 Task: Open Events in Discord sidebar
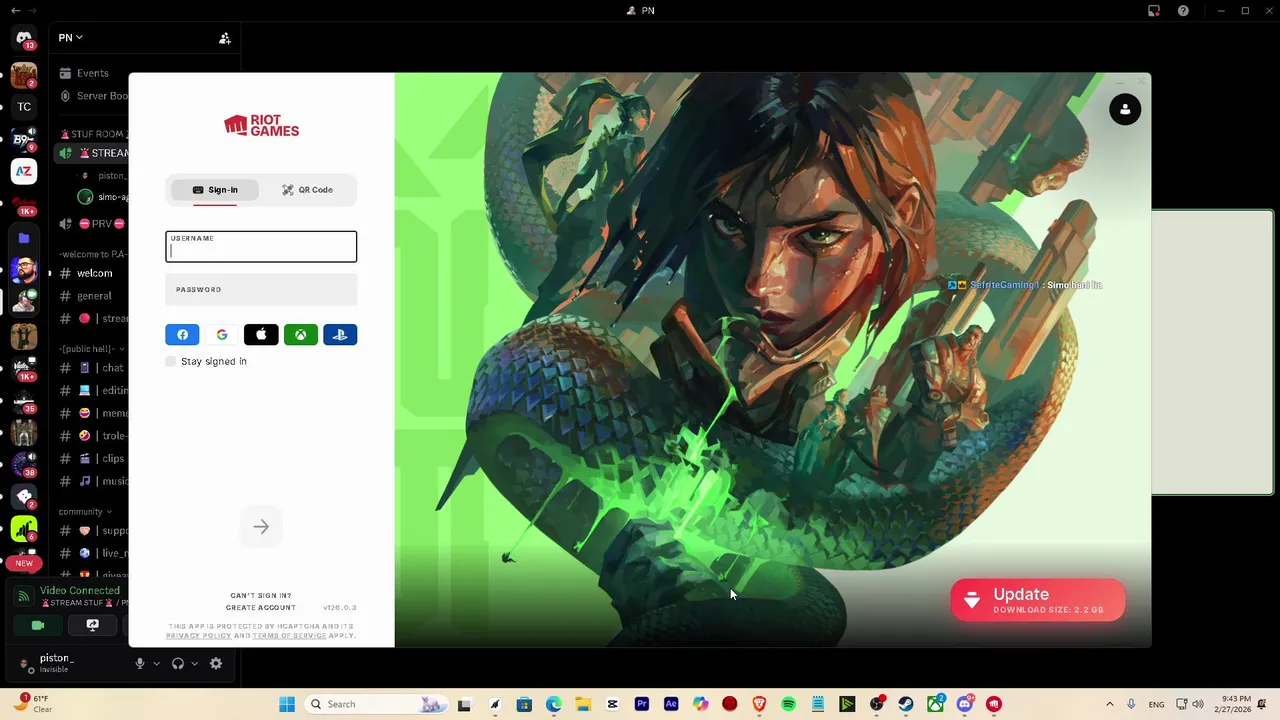[92, 73]
